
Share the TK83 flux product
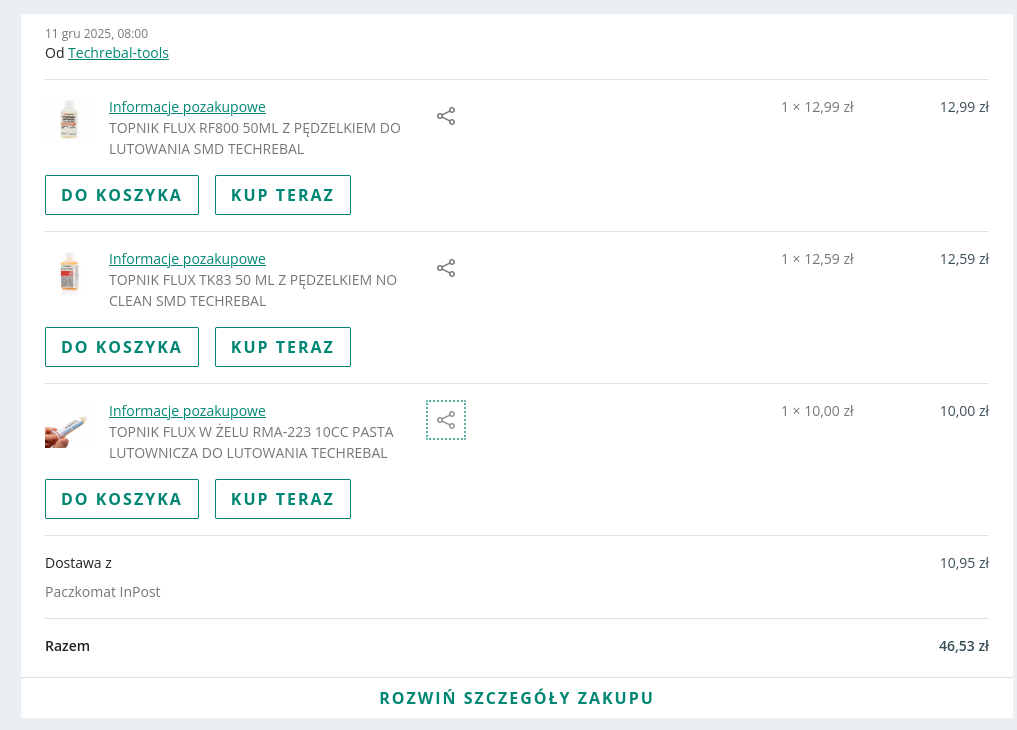pyautogui.click(x=446, y=268)
